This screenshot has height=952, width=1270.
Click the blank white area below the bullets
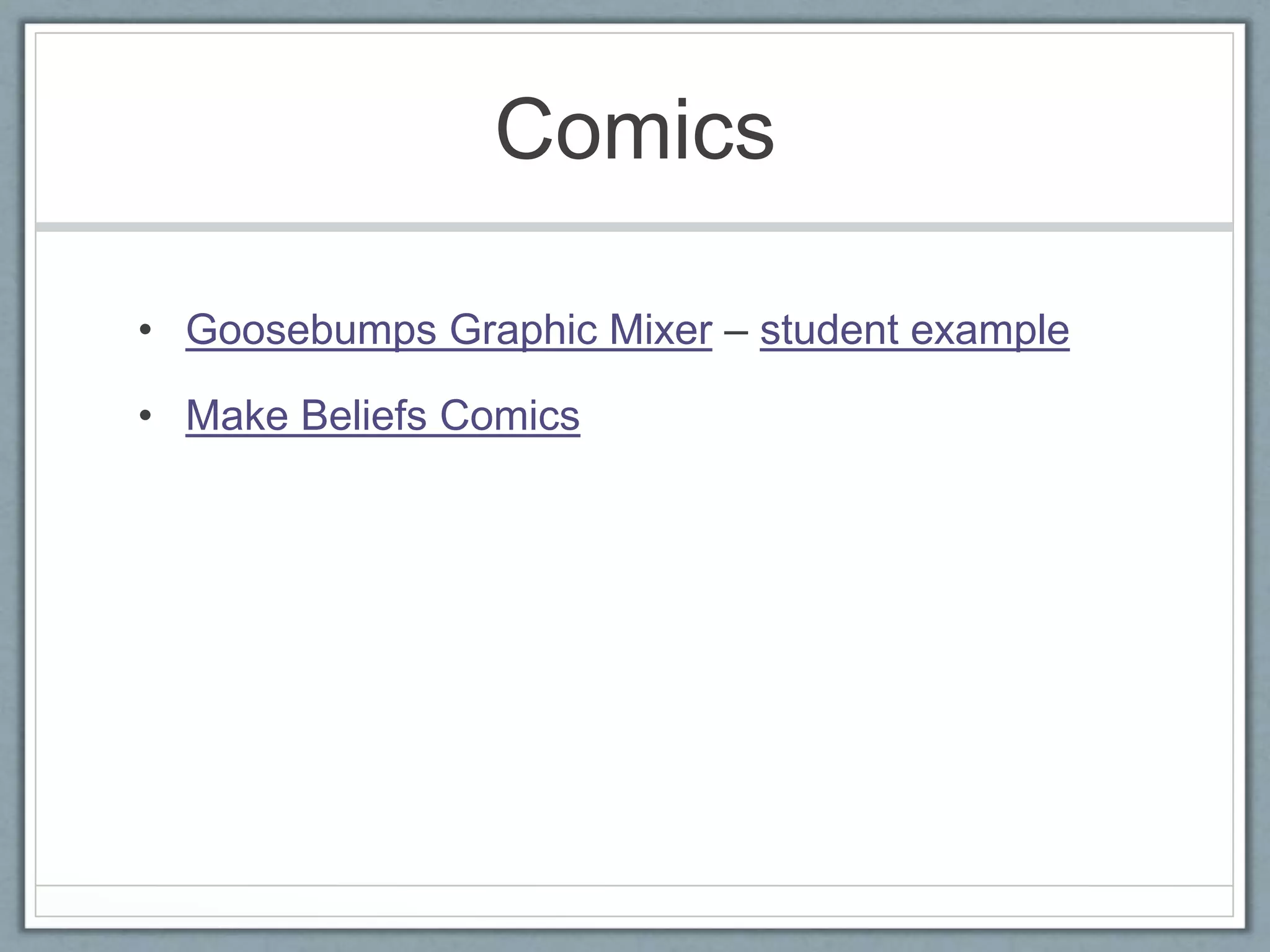634,651
